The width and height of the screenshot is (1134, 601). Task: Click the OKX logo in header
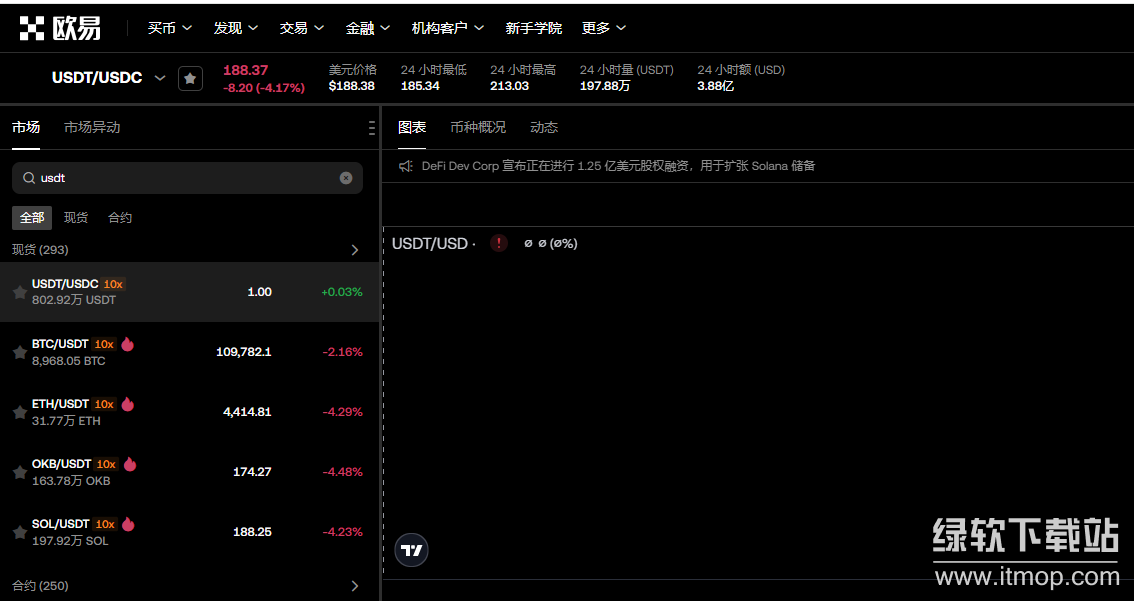60,28
